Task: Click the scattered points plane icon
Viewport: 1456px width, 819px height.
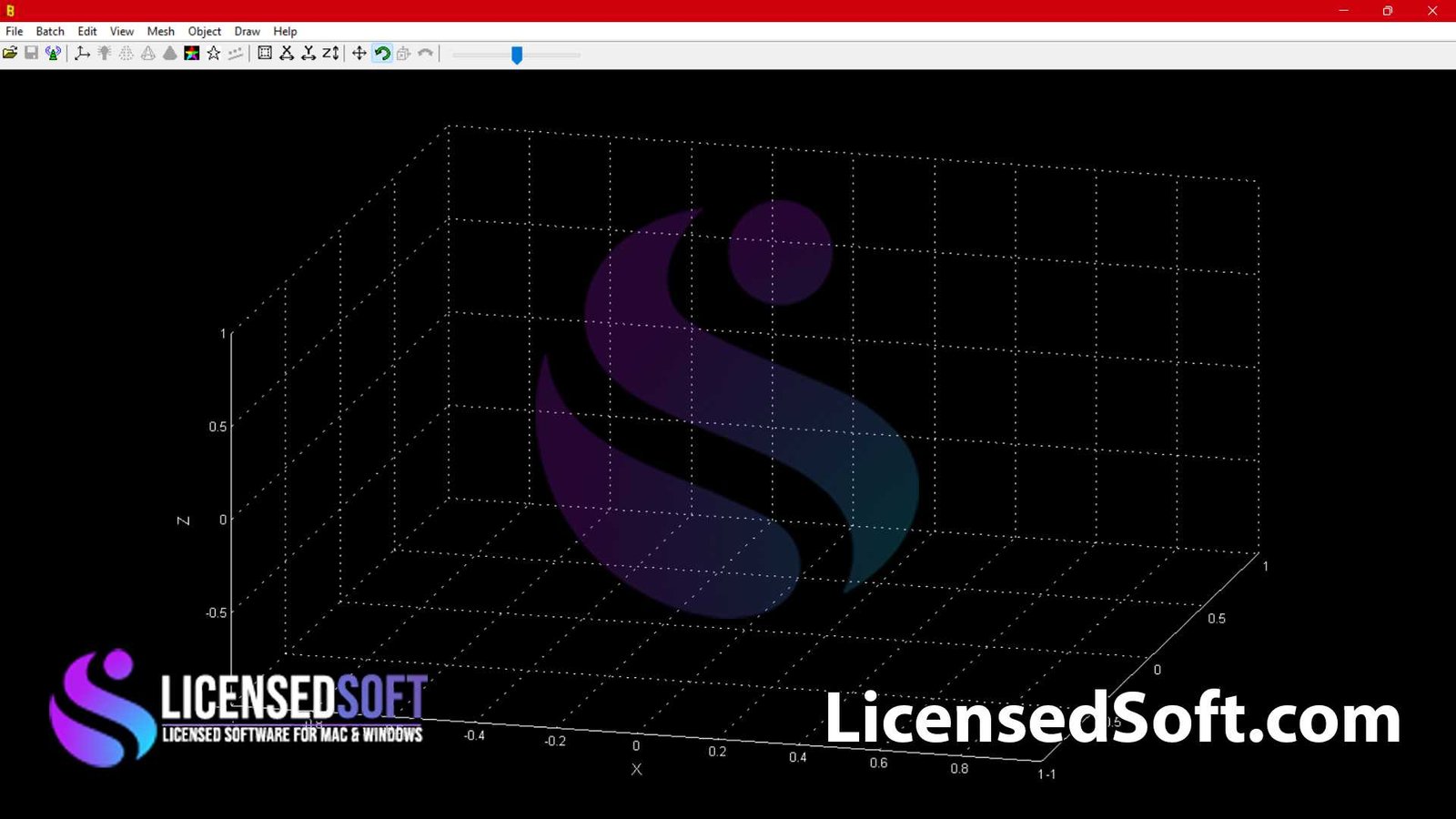Action: click(236, 54)
